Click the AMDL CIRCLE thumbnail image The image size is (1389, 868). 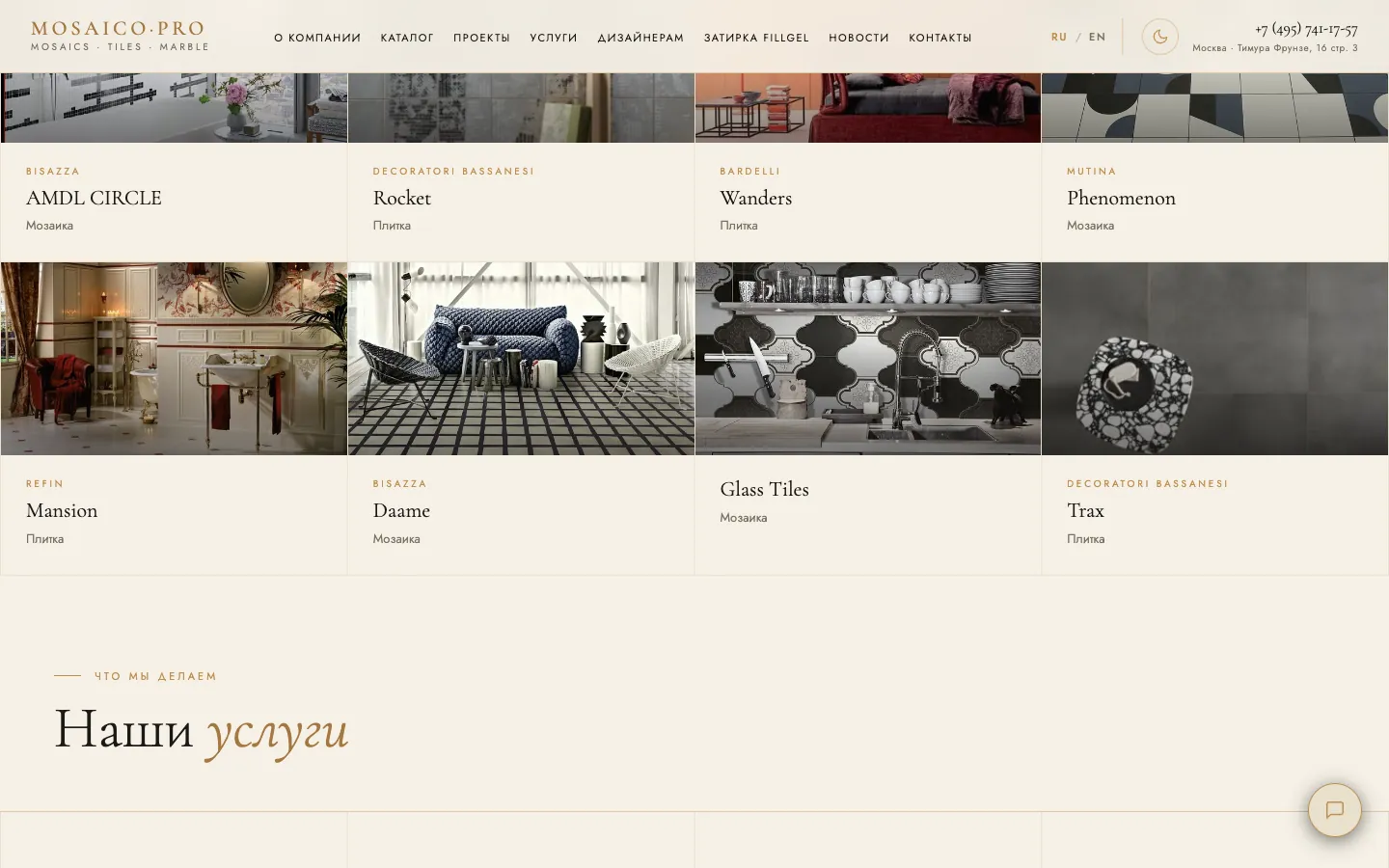pos(174,108)
